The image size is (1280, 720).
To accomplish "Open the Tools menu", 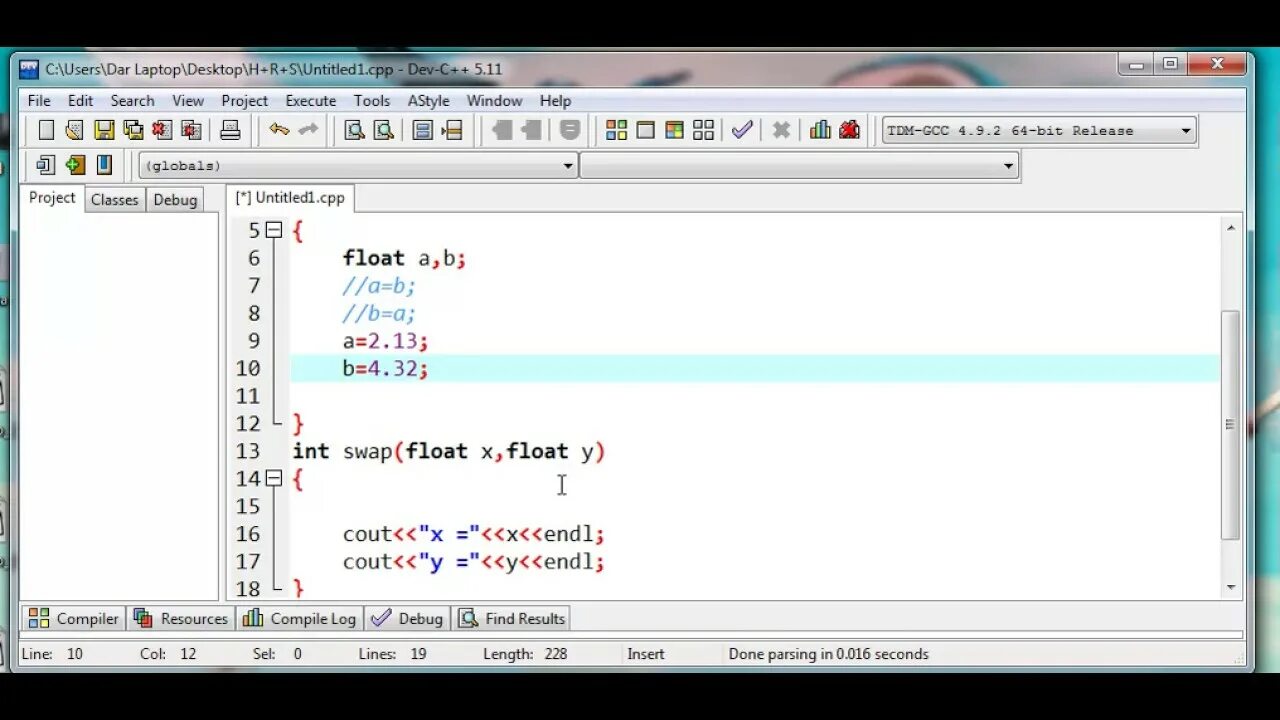I will click(372, 101).
